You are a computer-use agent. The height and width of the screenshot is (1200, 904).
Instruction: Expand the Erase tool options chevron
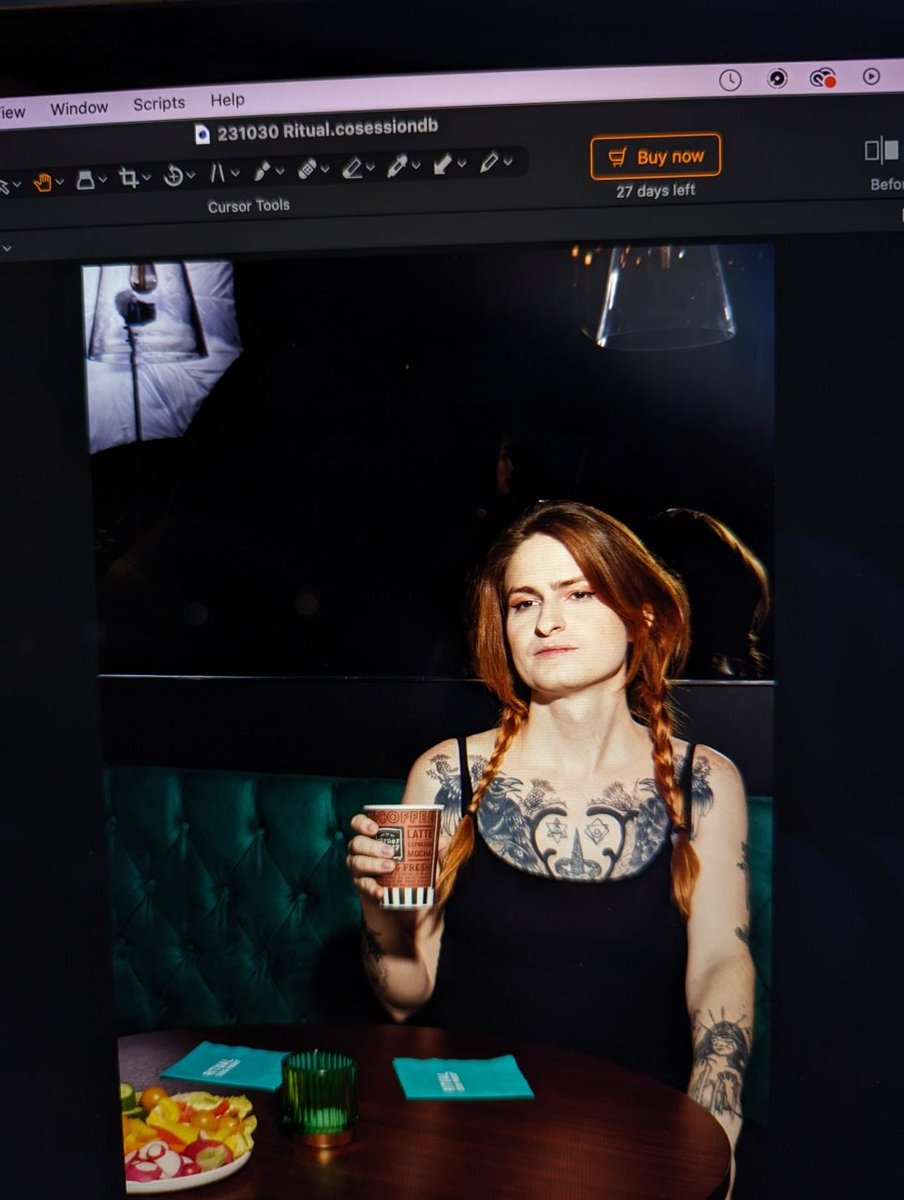tap(370, 167)
